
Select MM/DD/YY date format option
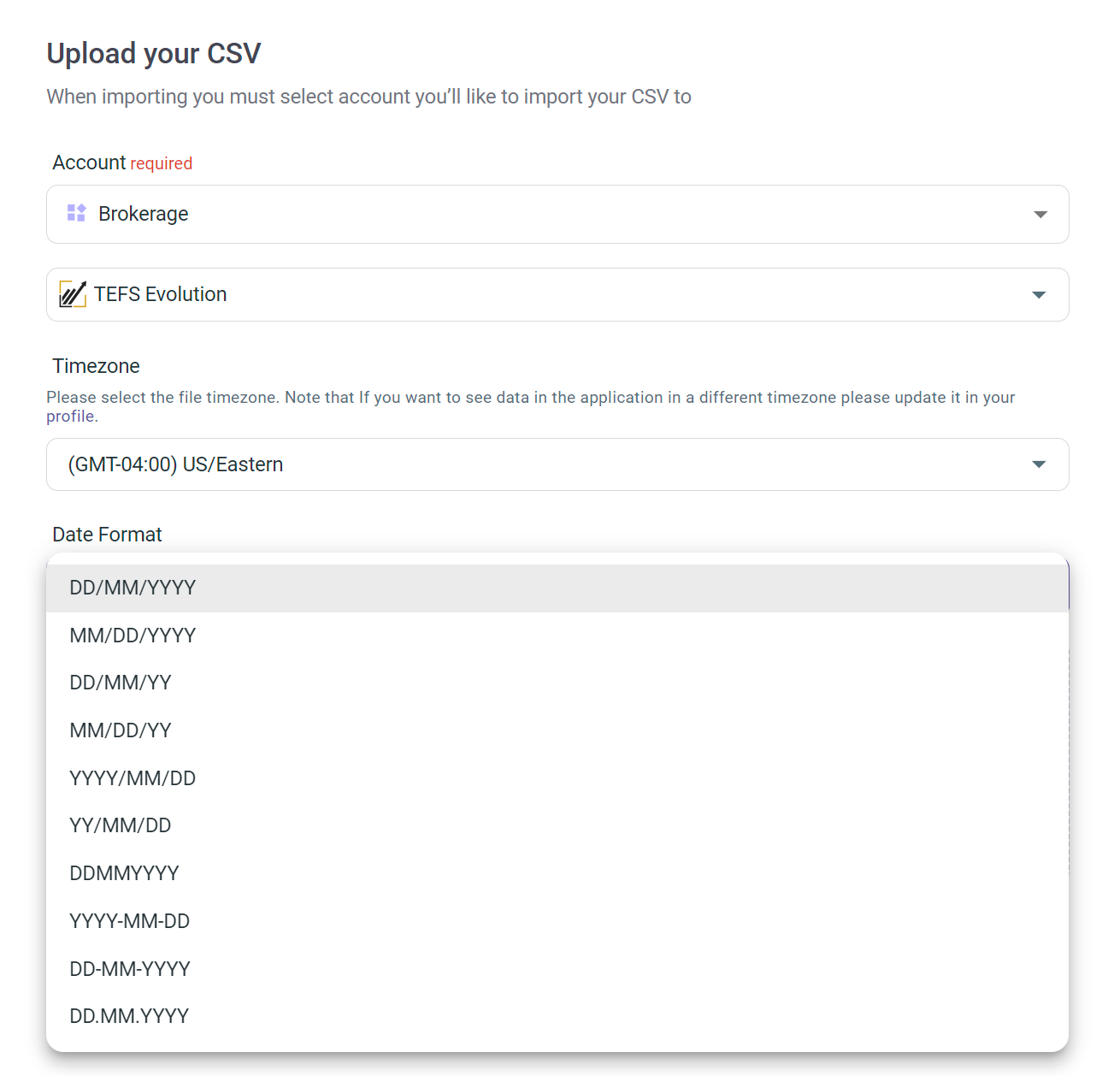[121, 730]
